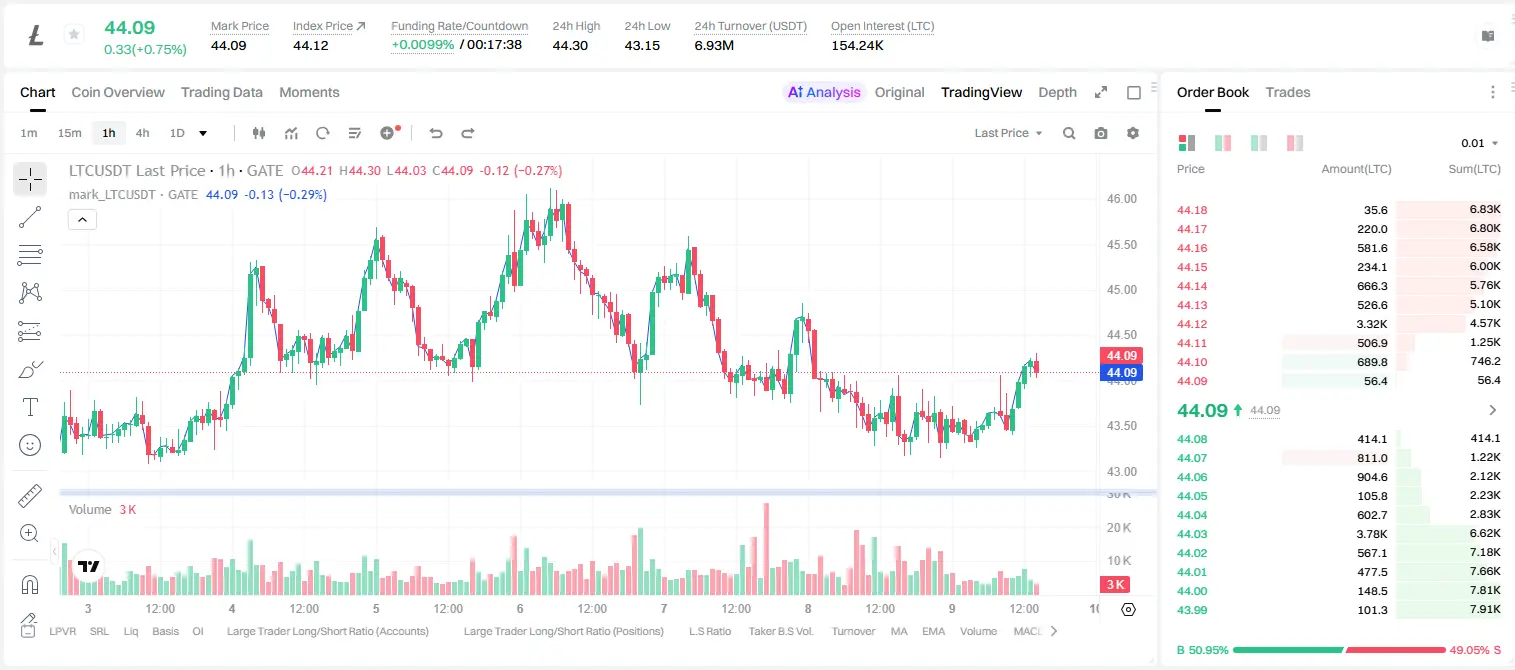Toggle the magnet snap mode
The width and height of the screenshot is (1515, 670).
pyautogui.click(x=30, y=584)
